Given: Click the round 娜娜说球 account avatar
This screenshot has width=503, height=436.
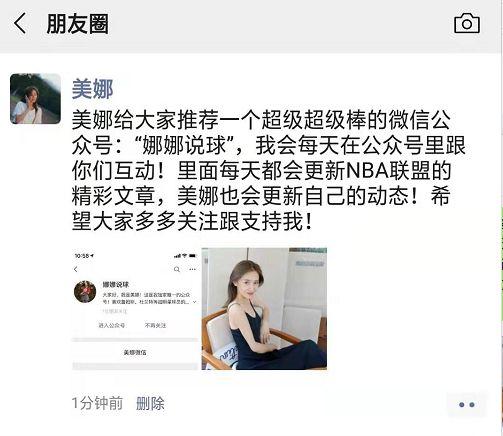Looking at the screenshot, I should click(85, 292).
